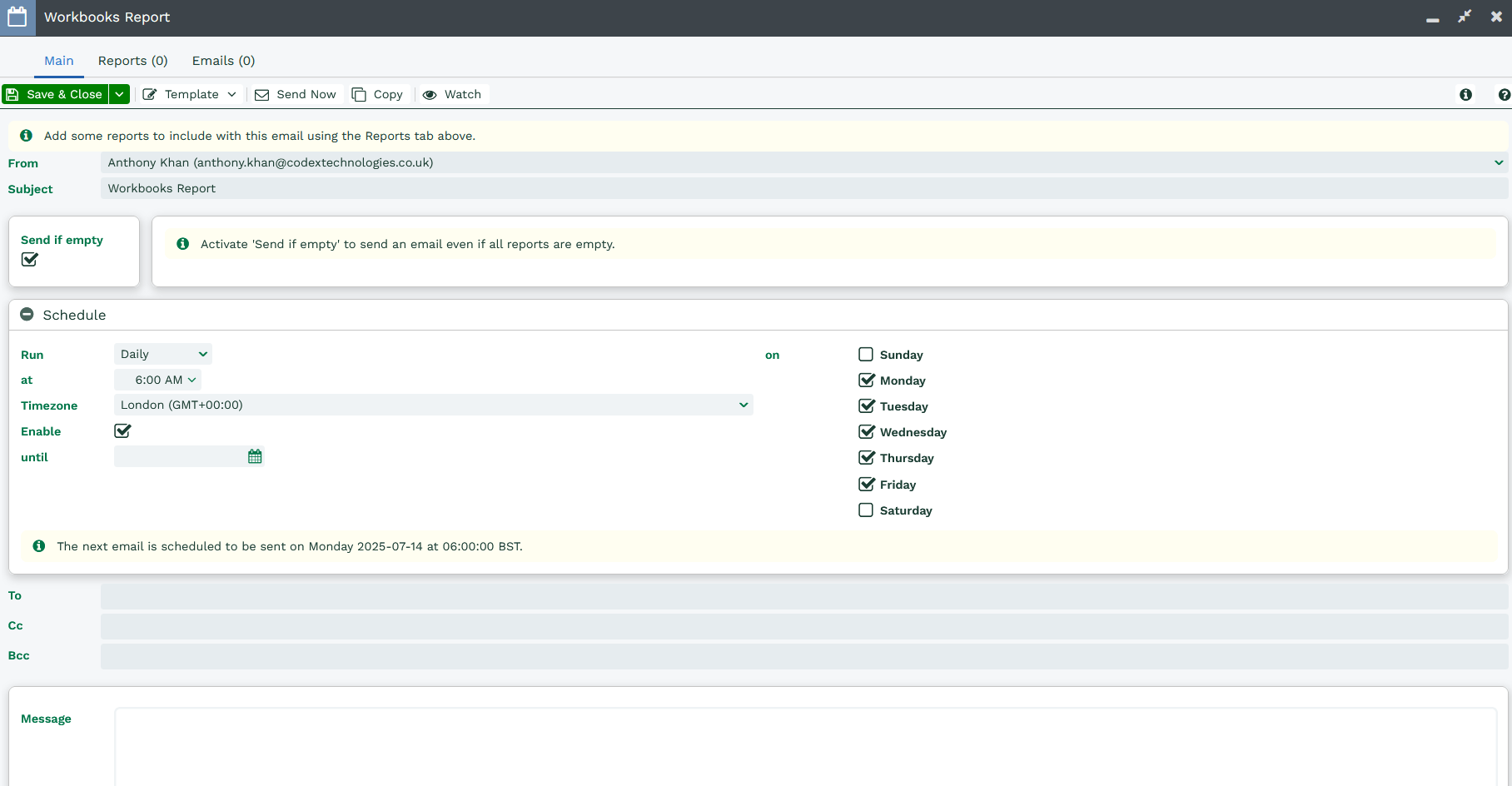Image resolution: width=1512 pixels, height=786 pixels.
Task: Open the Emails (0) tab
Action: [223, 61]
